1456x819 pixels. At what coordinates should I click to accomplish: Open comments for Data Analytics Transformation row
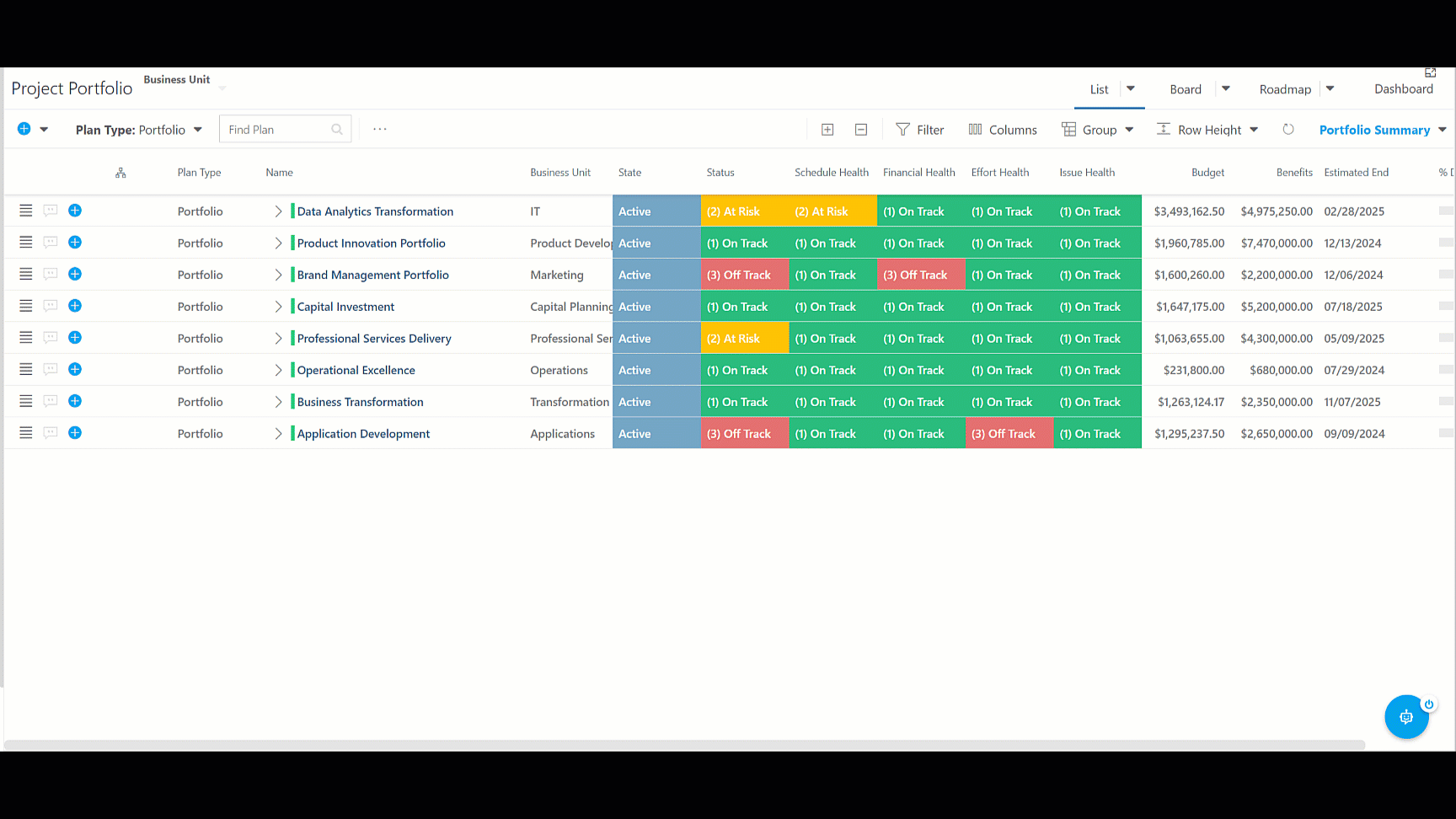51,211
